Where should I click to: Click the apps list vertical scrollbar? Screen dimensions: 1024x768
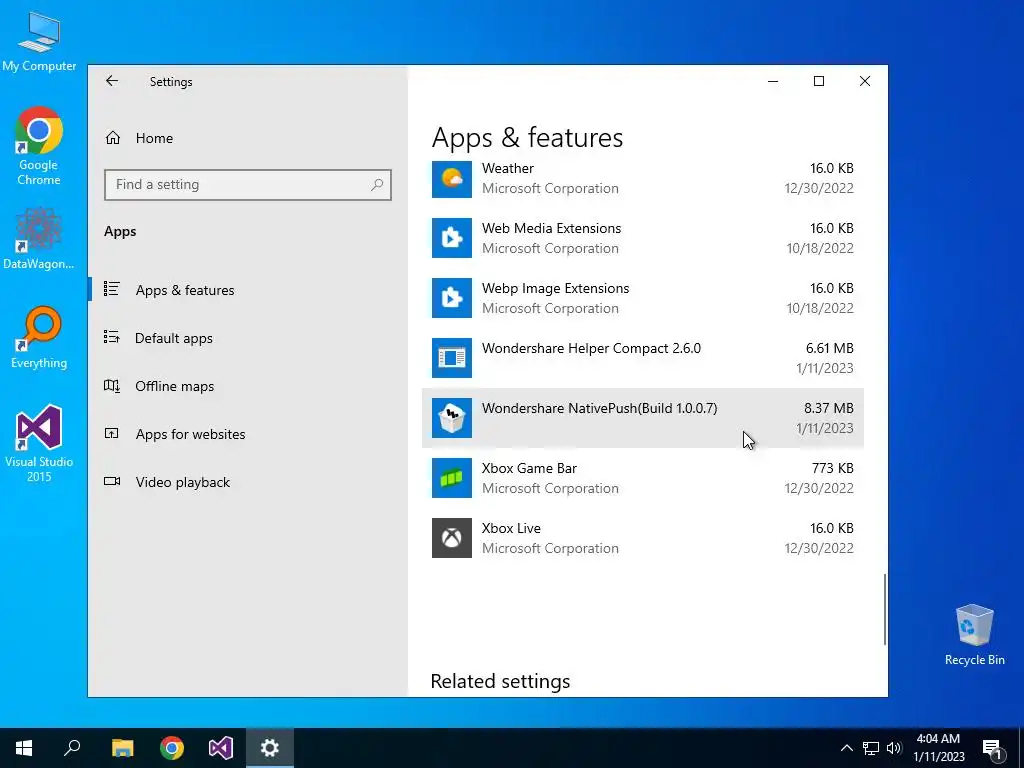pos(885,609)
